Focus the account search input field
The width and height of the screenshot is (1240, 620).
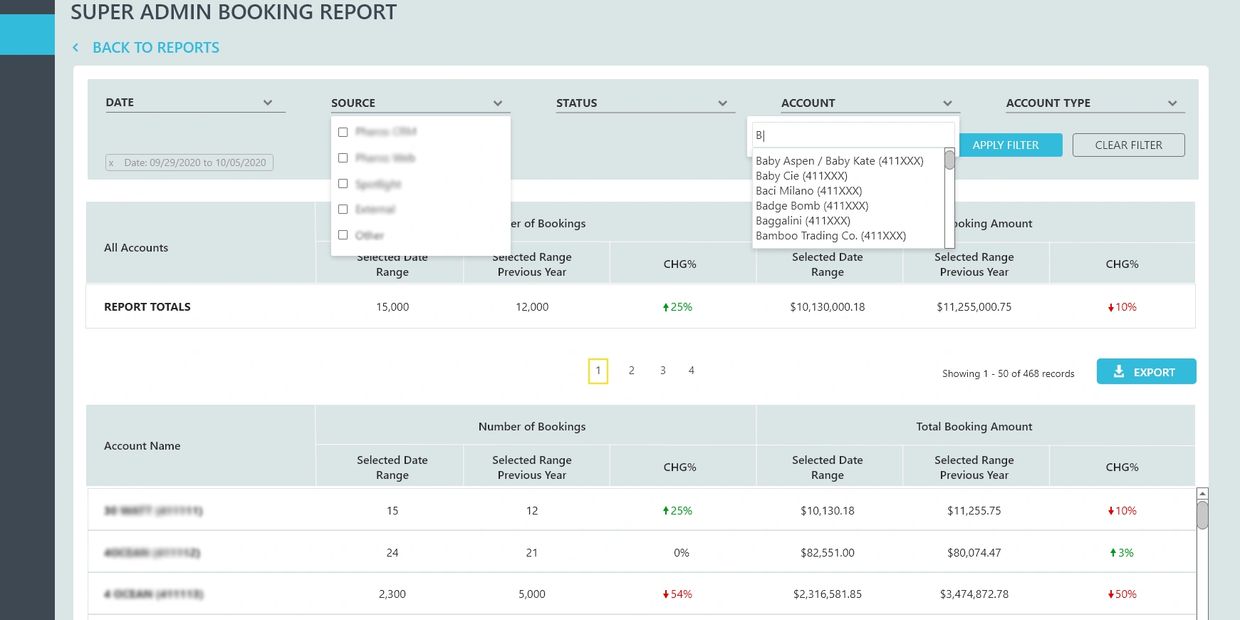click(x=850, y=135)
